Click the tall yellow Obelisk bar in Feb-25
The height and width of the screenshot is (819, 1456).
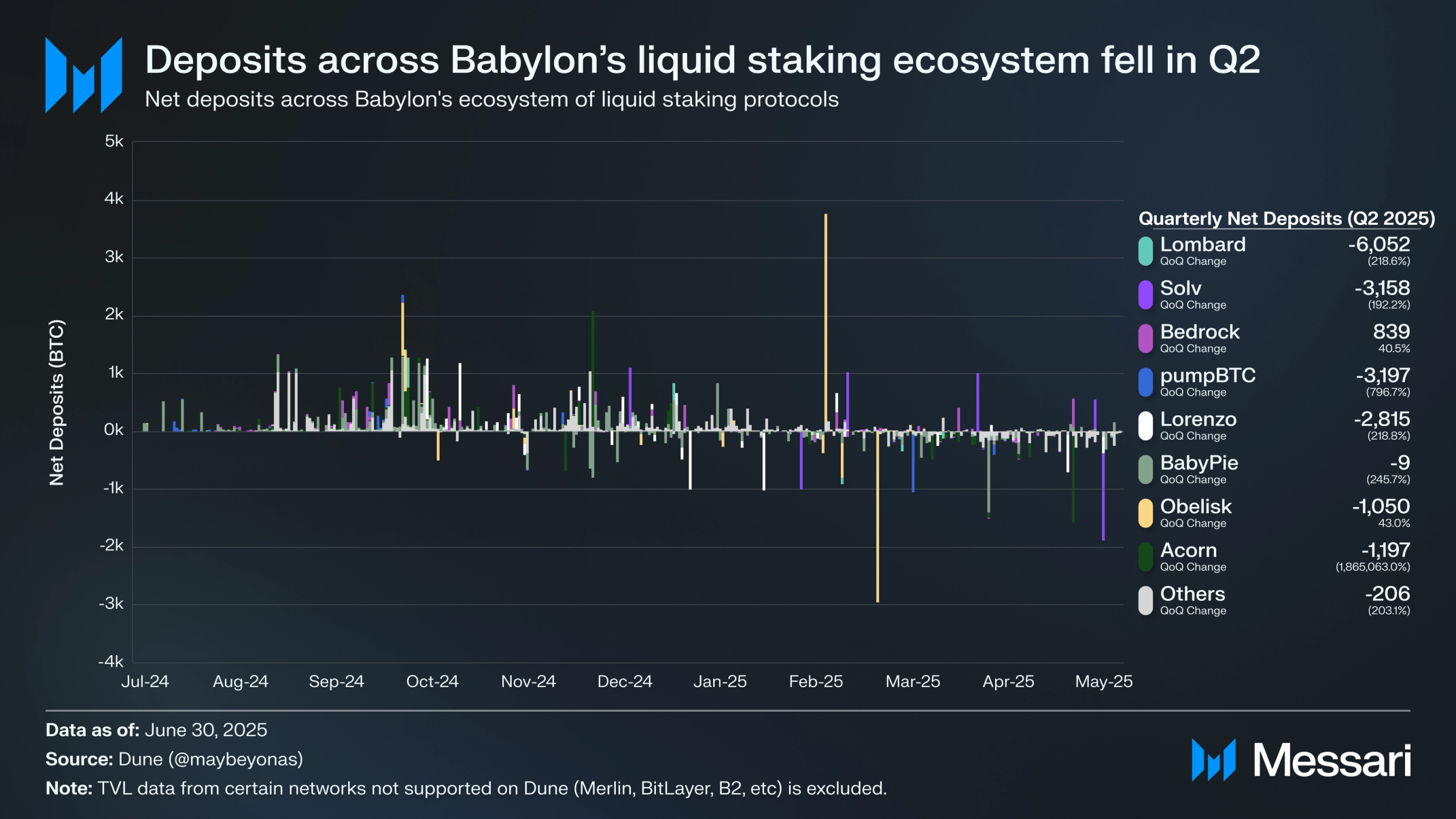pyautogui.click(x=825, y=319)
